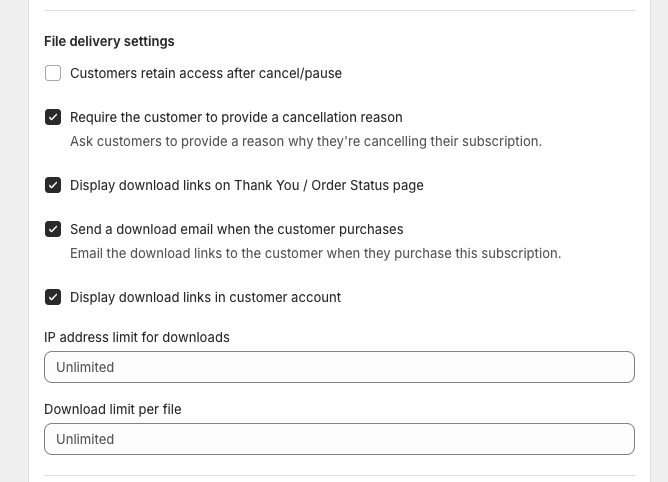
Task: Click the 'Ask customers to provide a reason' help text
Action: pyautogui.click(x=306, y=141)
